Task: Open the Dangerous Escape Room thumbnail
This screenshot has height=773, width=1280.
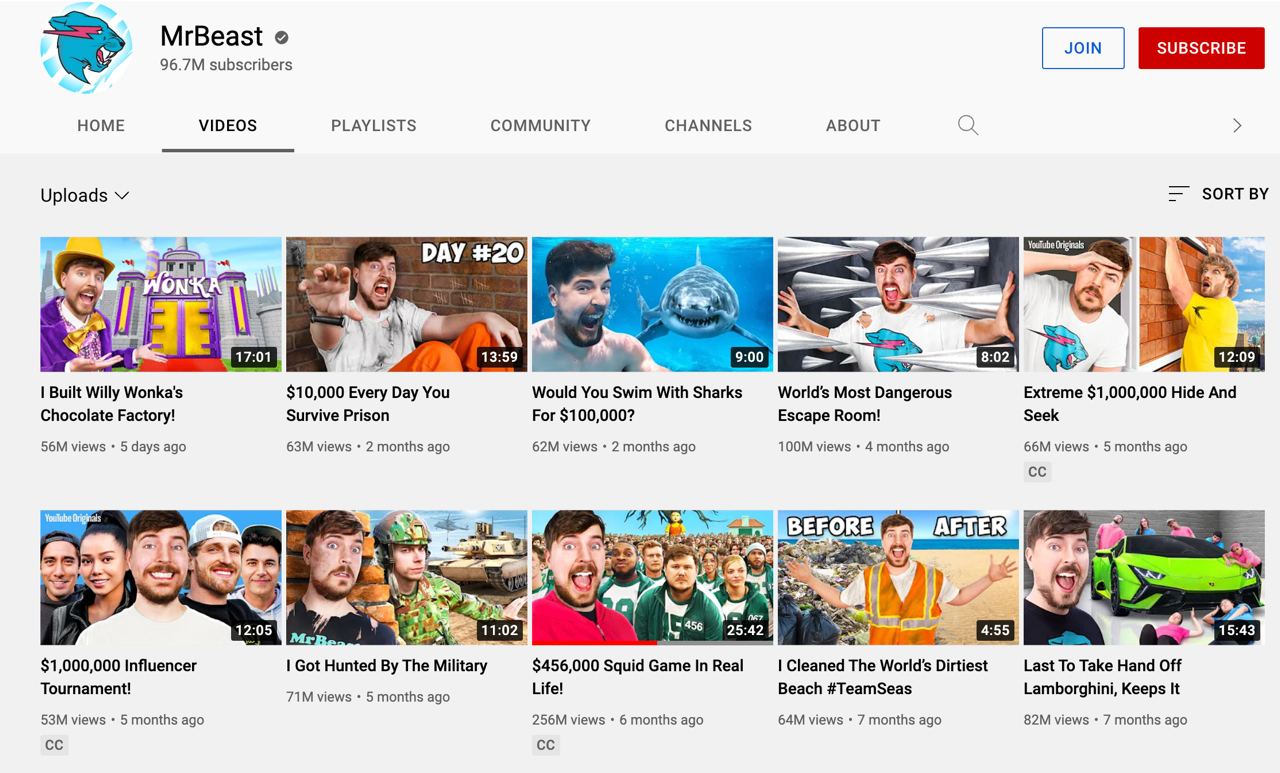Action: 899,304
